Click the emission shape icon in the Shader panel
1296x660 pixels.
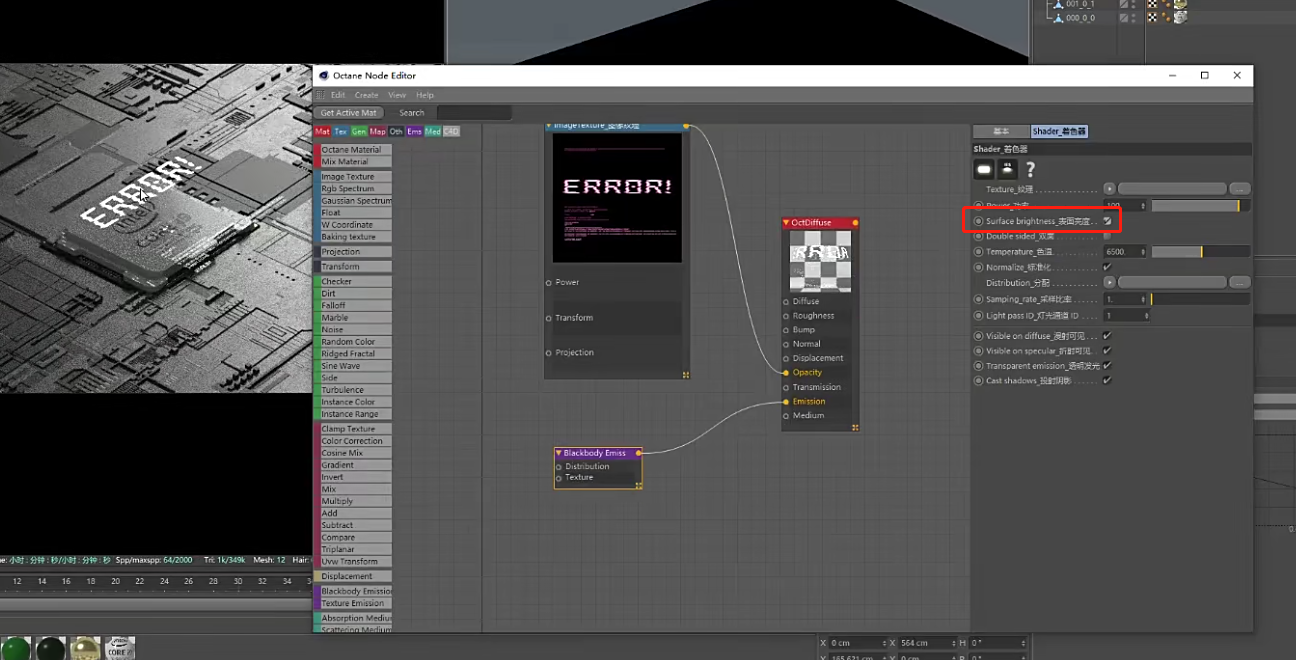pyautogui.click(x=984, y=169)
